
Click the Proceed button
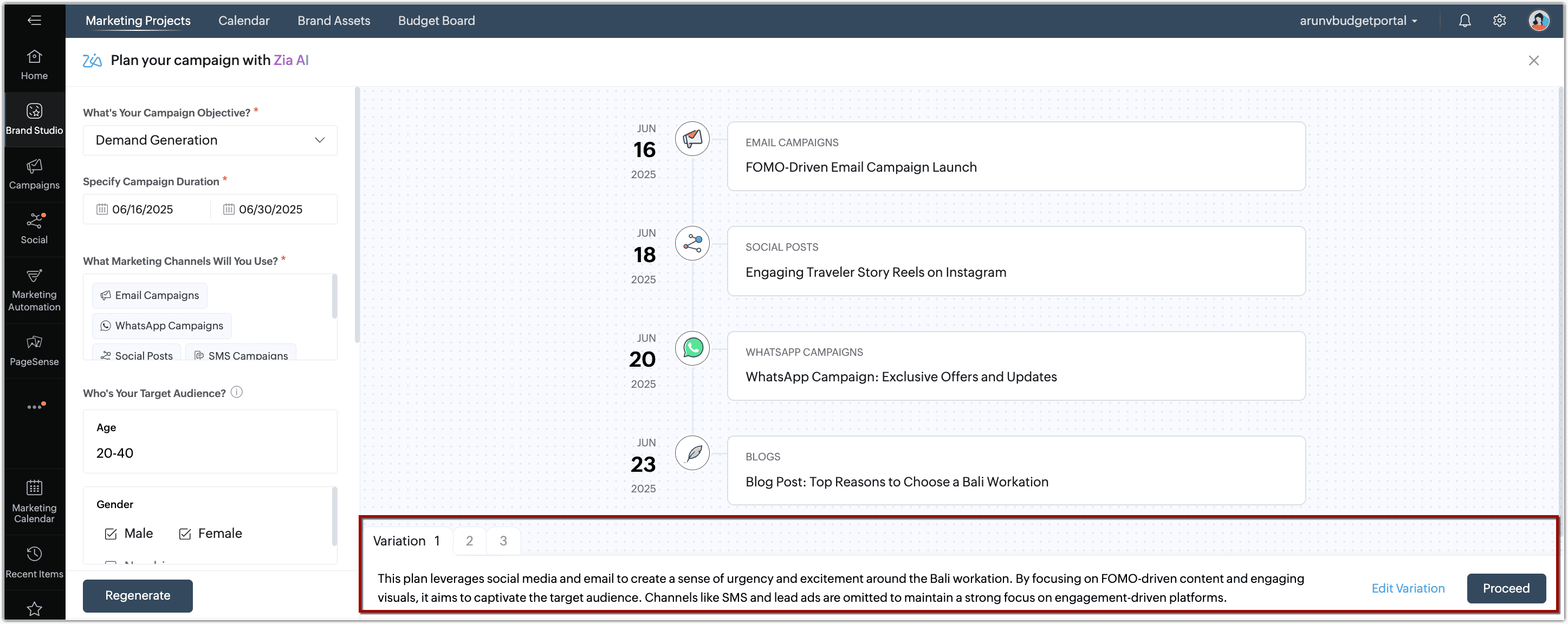[1505, 588]
